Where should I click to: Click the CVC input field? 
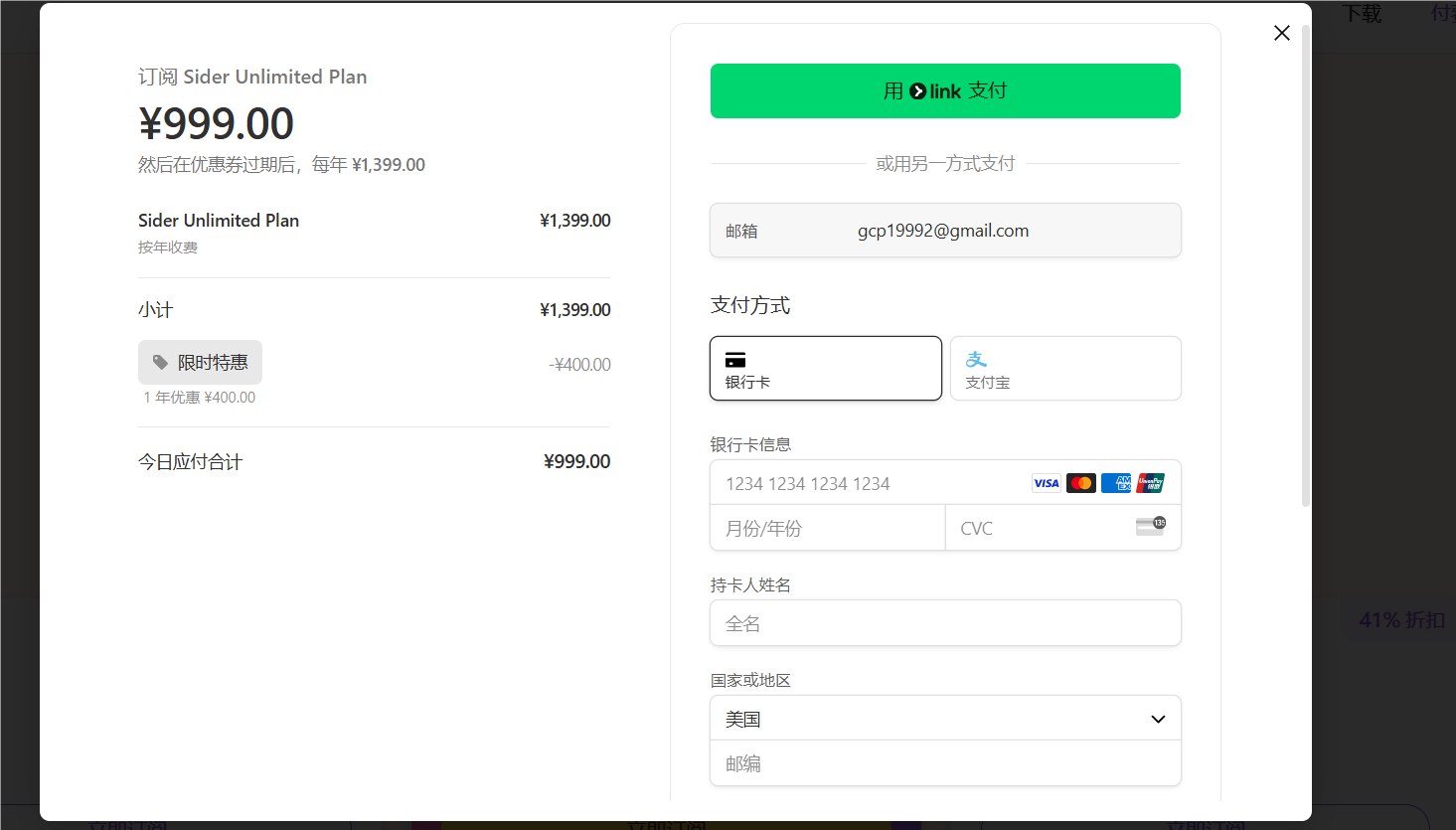1062,528
